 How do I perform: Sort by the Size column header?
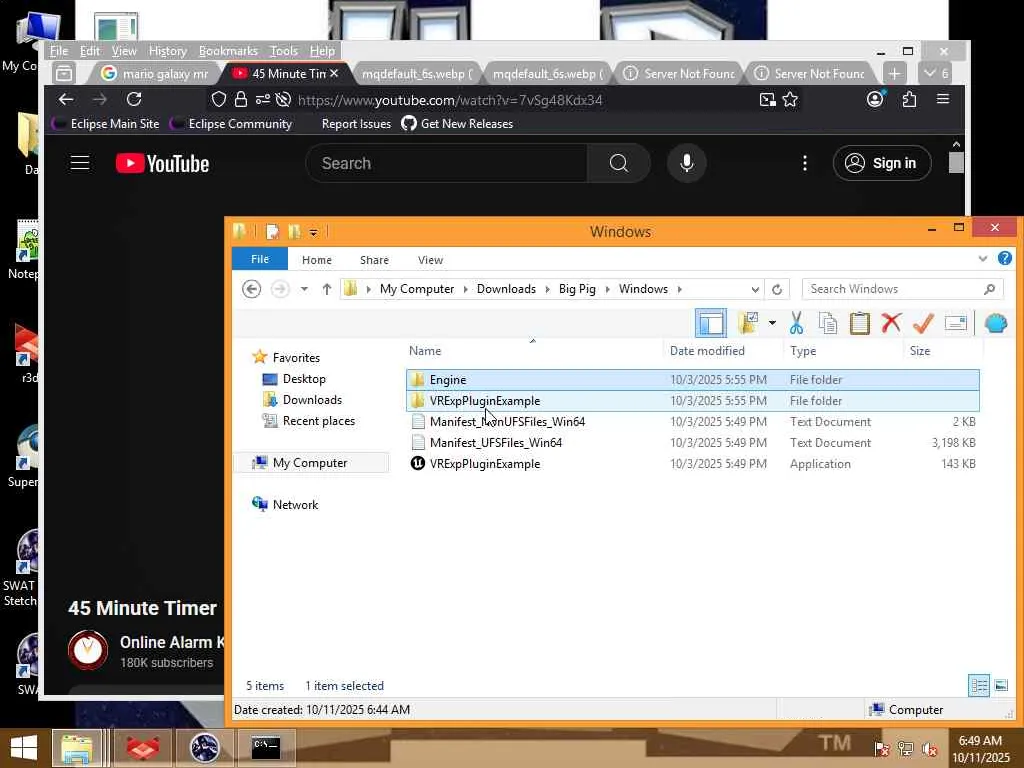pyautogui.click(x=920, y=351)
